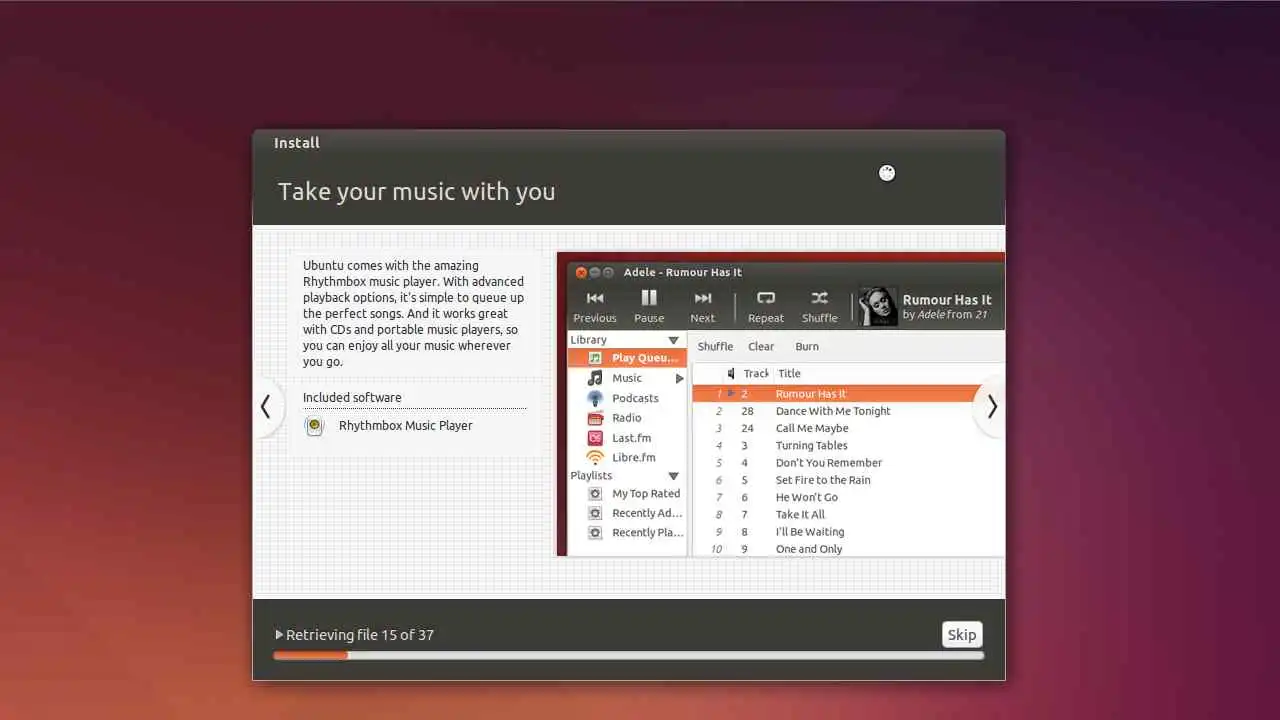Select Dance With Me Tonight
The image size is (1280, 720).
point(833,411)
